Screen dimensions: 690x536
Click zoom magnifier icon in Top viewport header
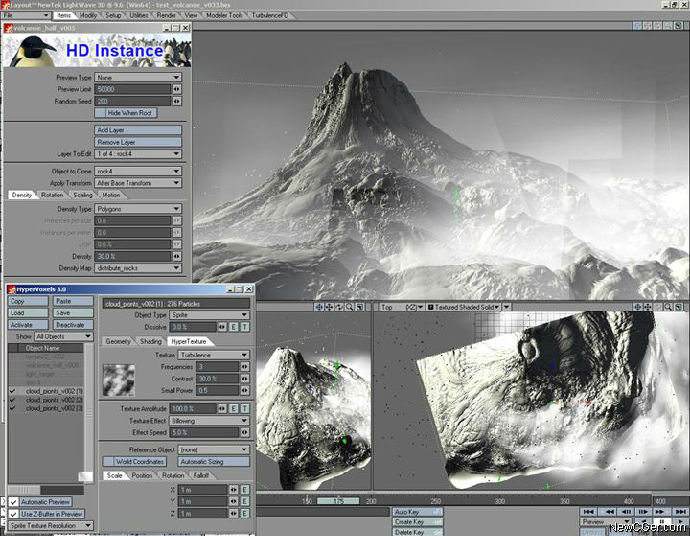(668, 307)
